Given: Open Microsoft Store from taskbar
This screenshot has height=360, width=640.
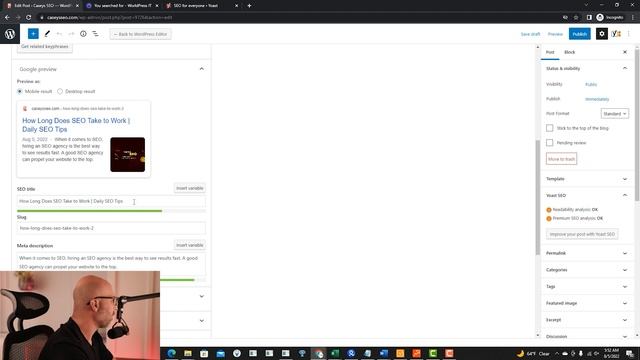Looking at the screenshot, I should click(204, 353).
